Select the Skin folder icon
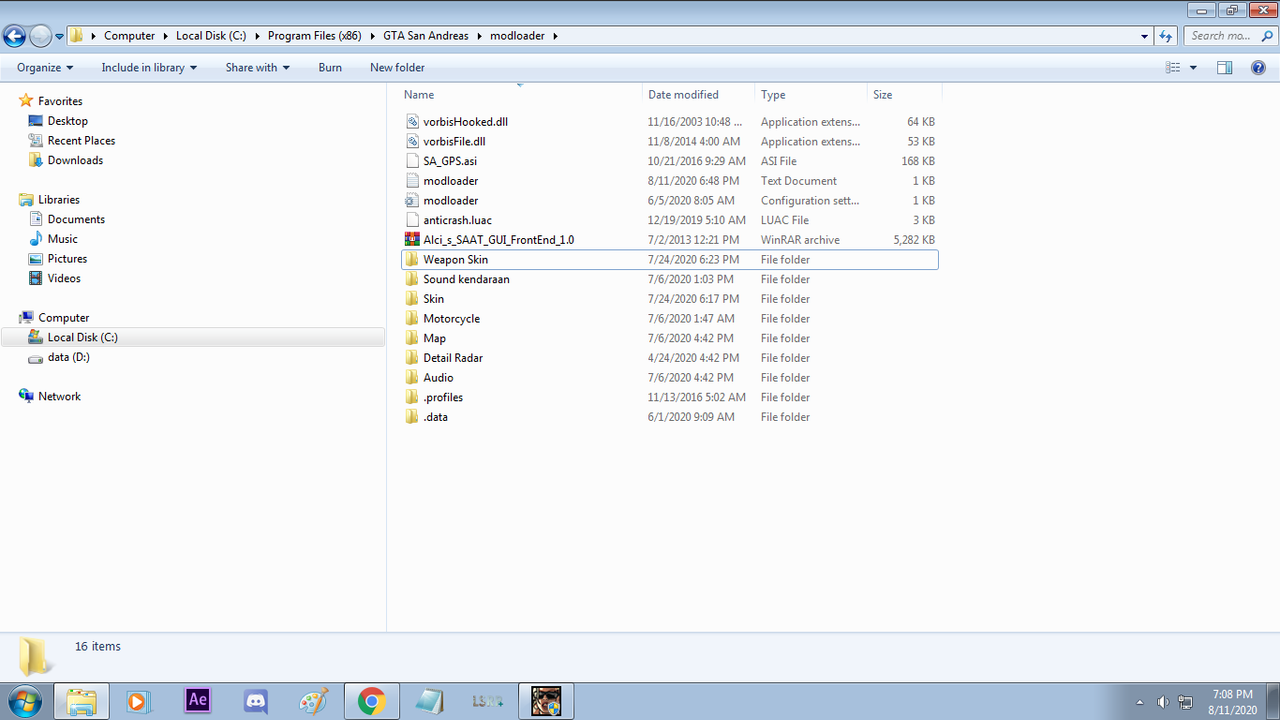1280x720 pixels. coord(412,299)
